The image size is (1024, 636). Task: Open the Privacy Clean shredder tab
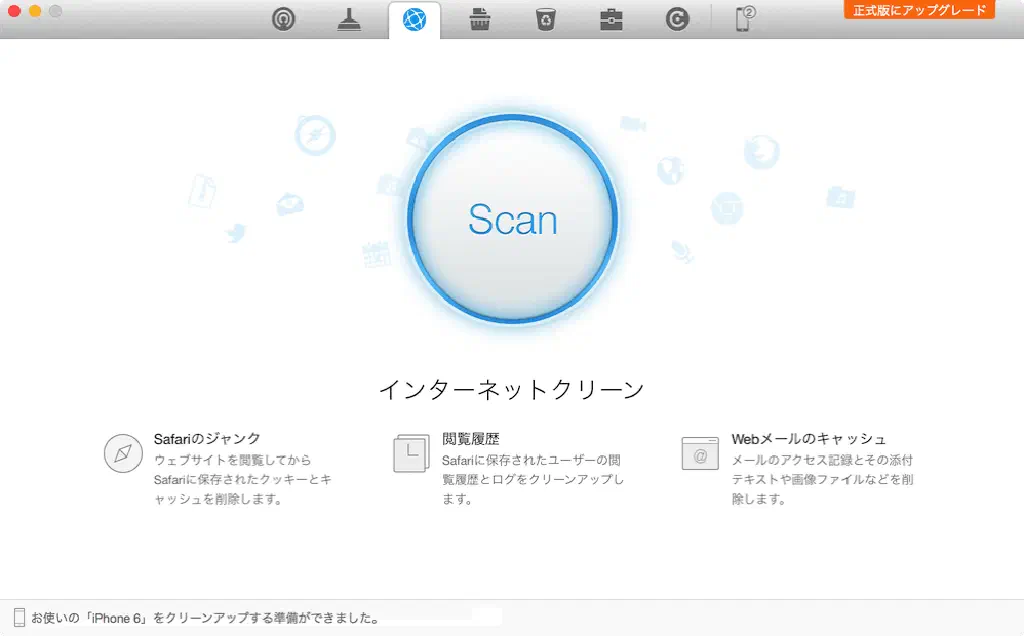click(x=480, y=20)
